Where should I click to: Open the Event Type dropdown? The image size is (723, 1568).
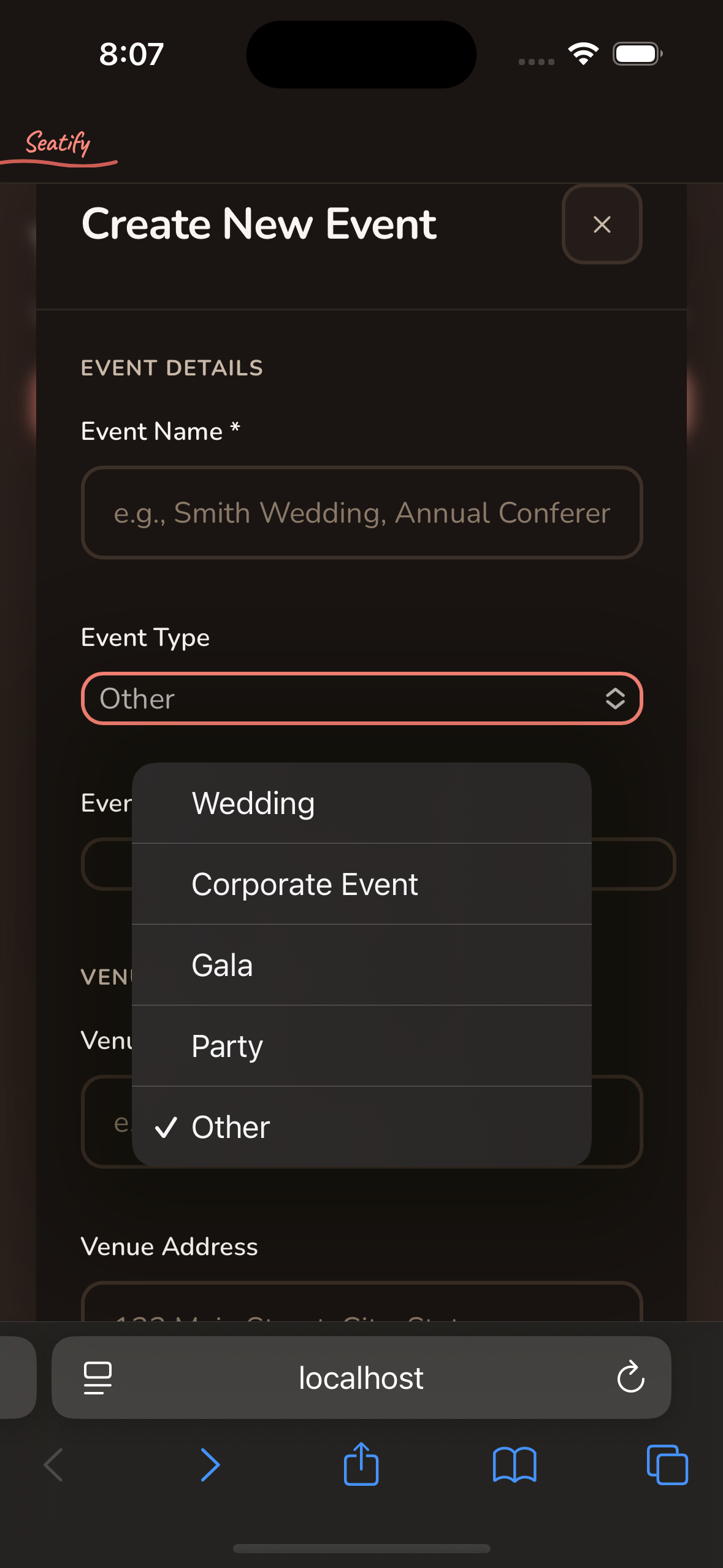[x=361, y=698]
